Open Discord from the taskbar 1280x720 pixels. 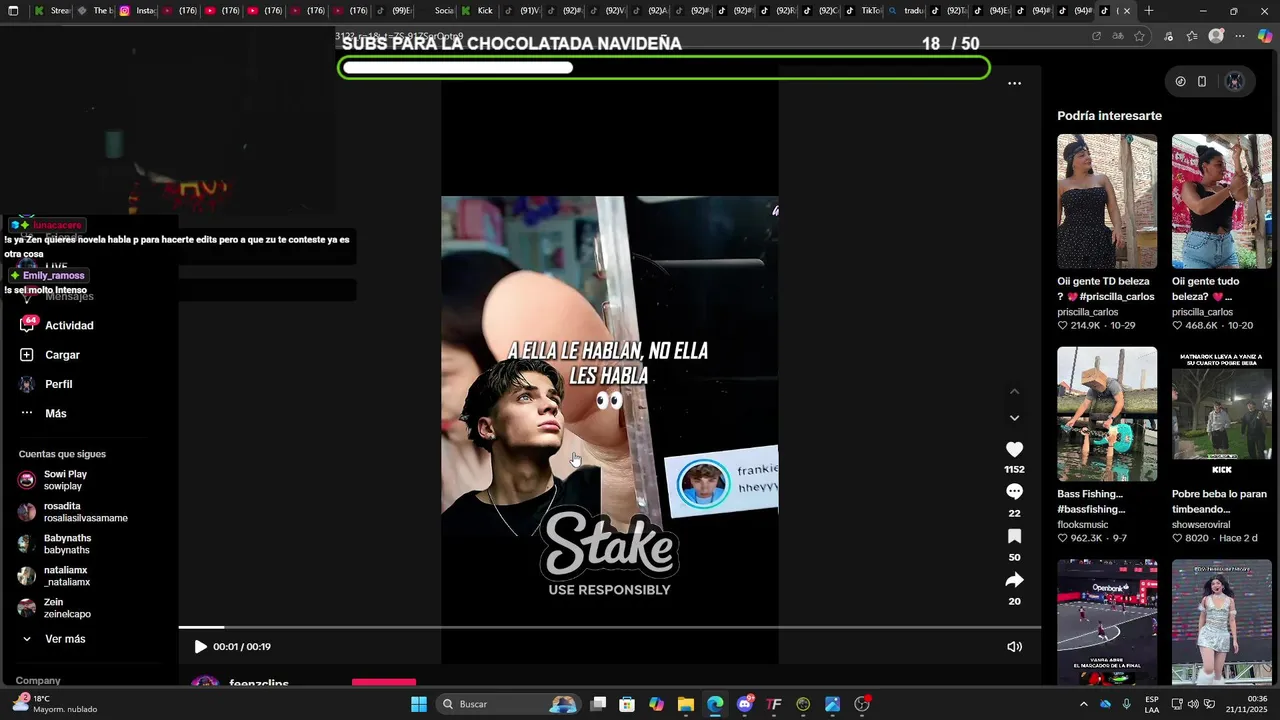(745, 704)
